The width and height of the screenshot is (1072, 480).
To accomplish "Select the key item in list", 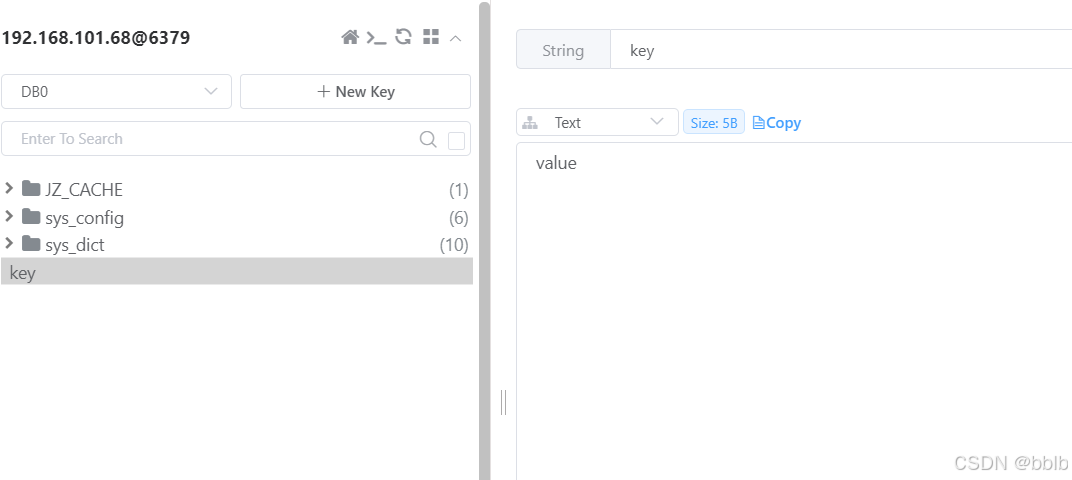I will click(x=236, y=271).
